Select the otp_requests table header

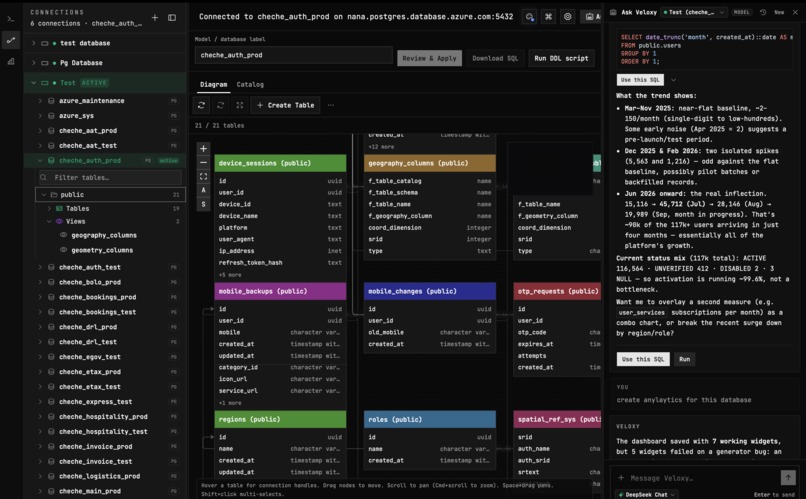(x=557, y=291)
